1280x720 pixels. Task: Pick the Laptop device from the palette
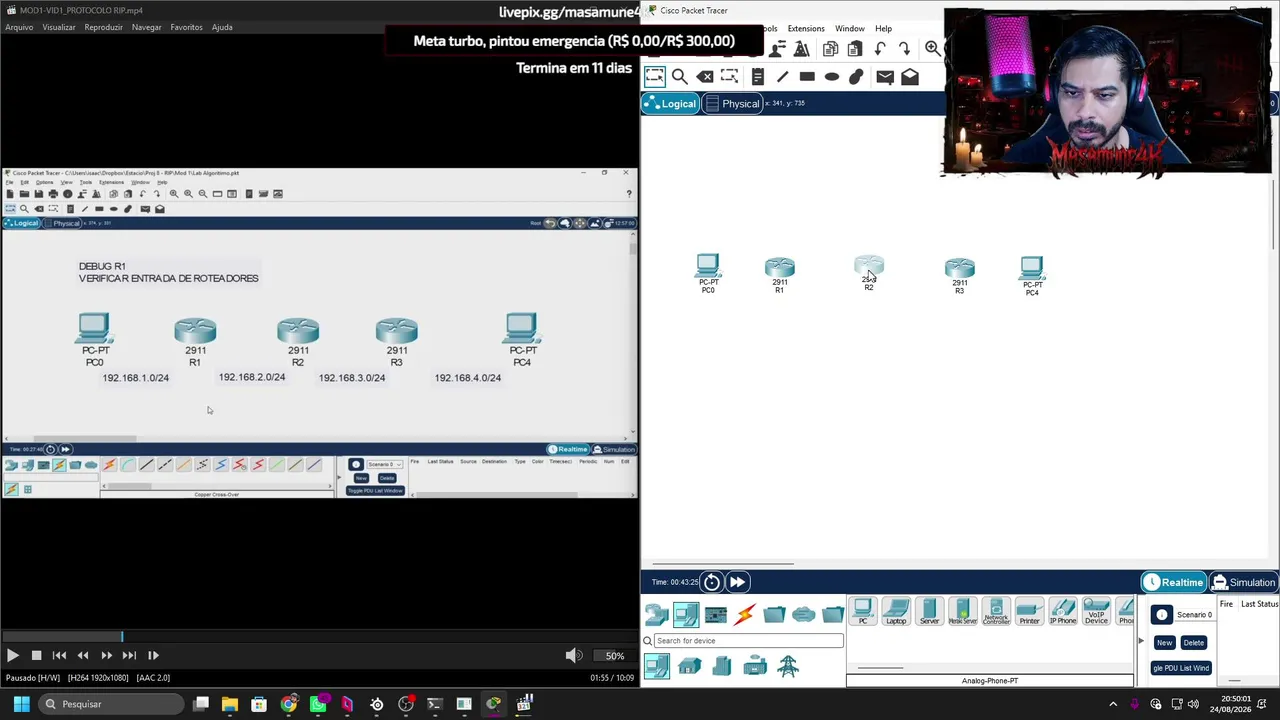pyautogui.click(x=896, y=612)
